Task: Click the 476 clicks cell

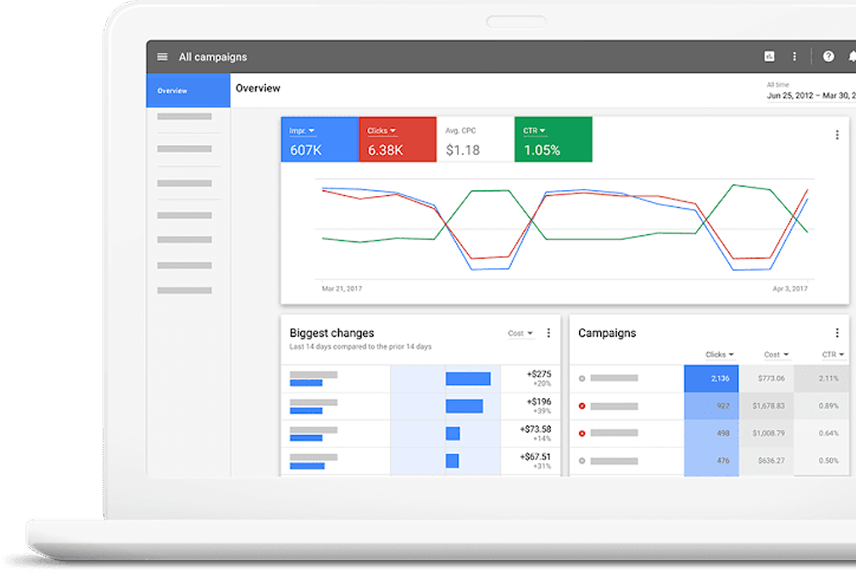Action: click(x=711, y=461)
